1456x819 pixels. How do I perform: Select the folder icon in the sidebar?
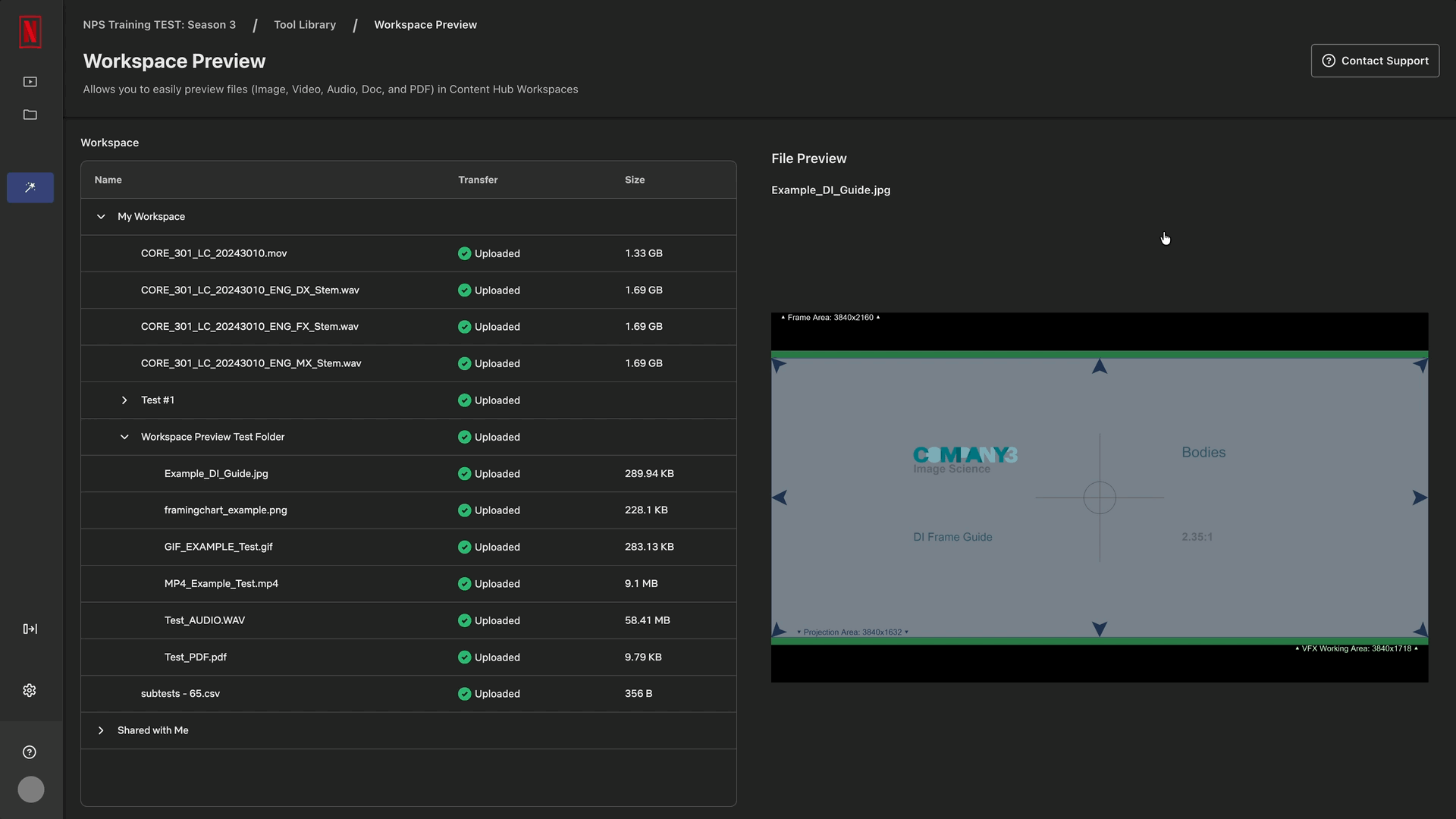pos(30,115)
